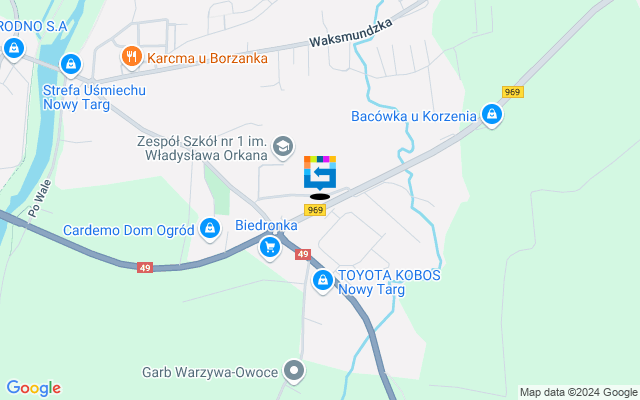
Task: Click the Zespół Szkół school icon
Action: click(x=283, y=147)
